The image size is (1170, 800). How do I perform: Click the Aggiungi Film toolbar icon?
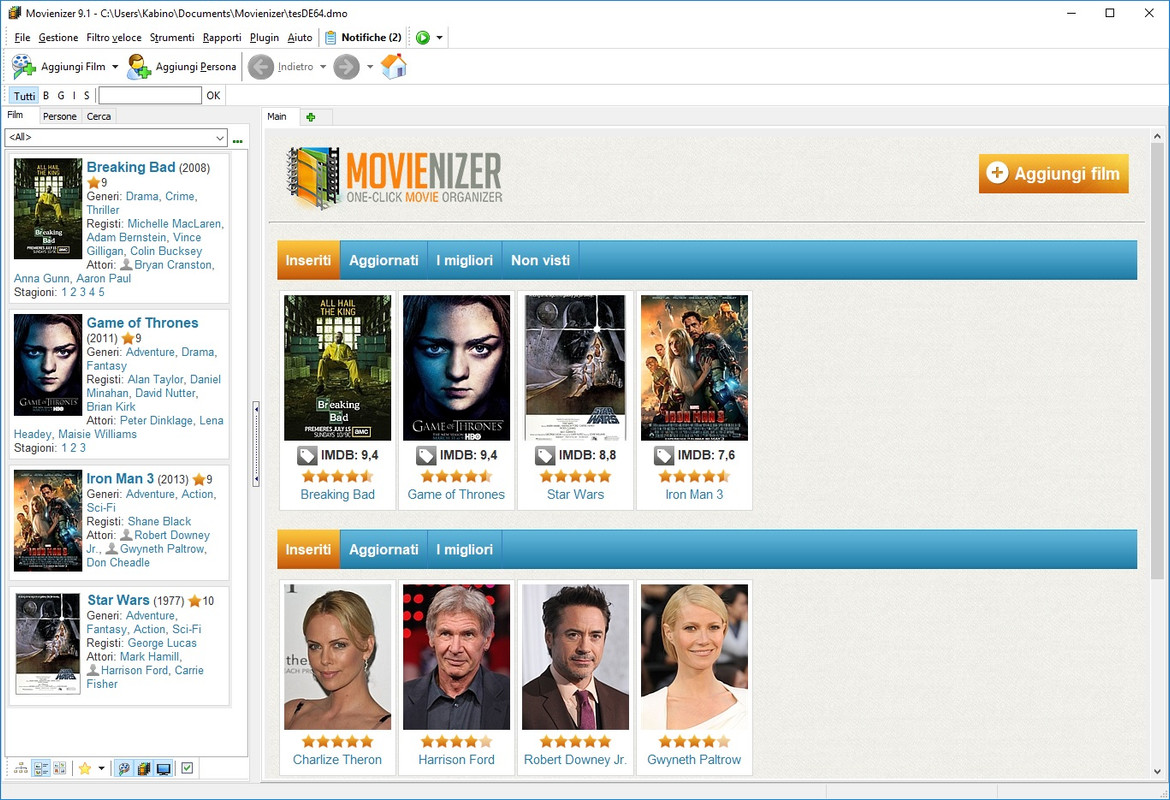click(x=24, y=66)
